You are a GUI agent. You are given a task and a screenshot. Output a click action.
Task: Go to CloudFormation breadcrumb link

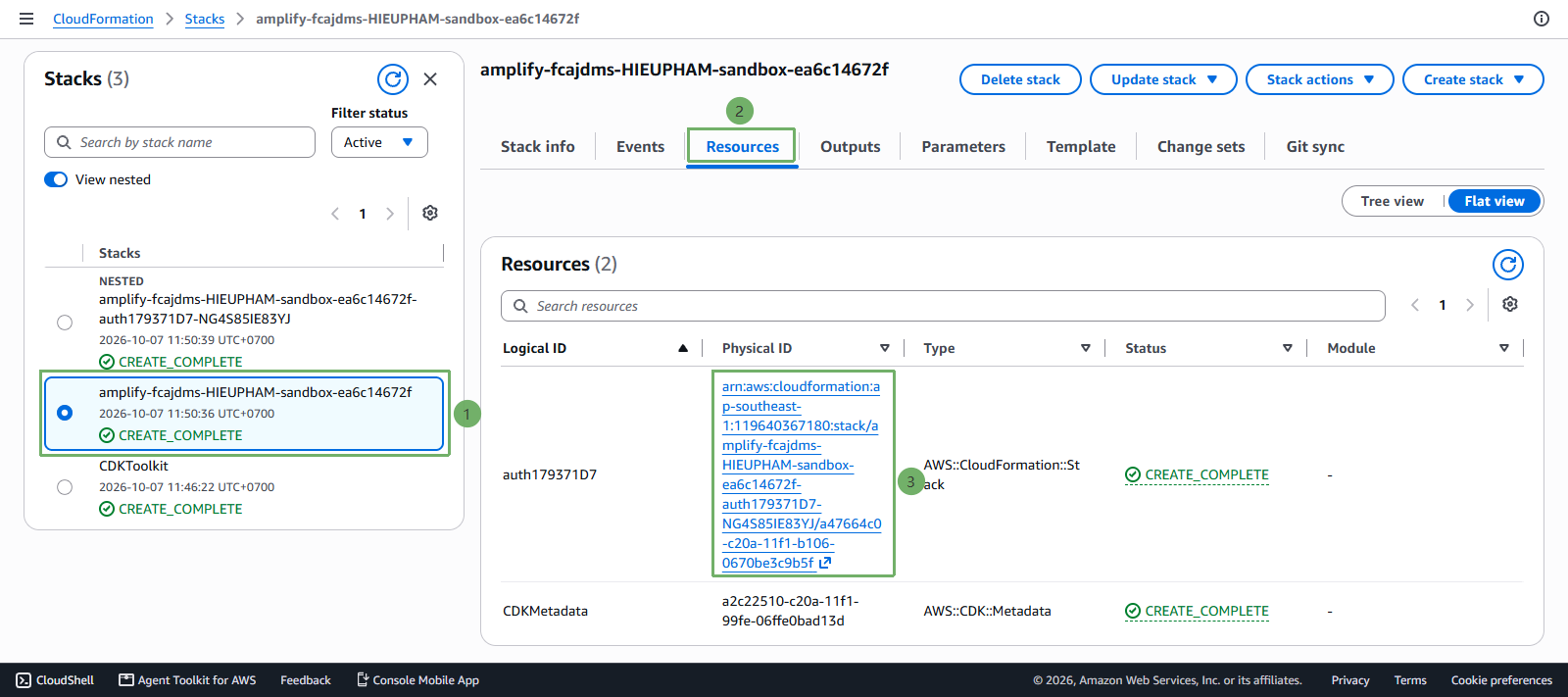[103, 19]
